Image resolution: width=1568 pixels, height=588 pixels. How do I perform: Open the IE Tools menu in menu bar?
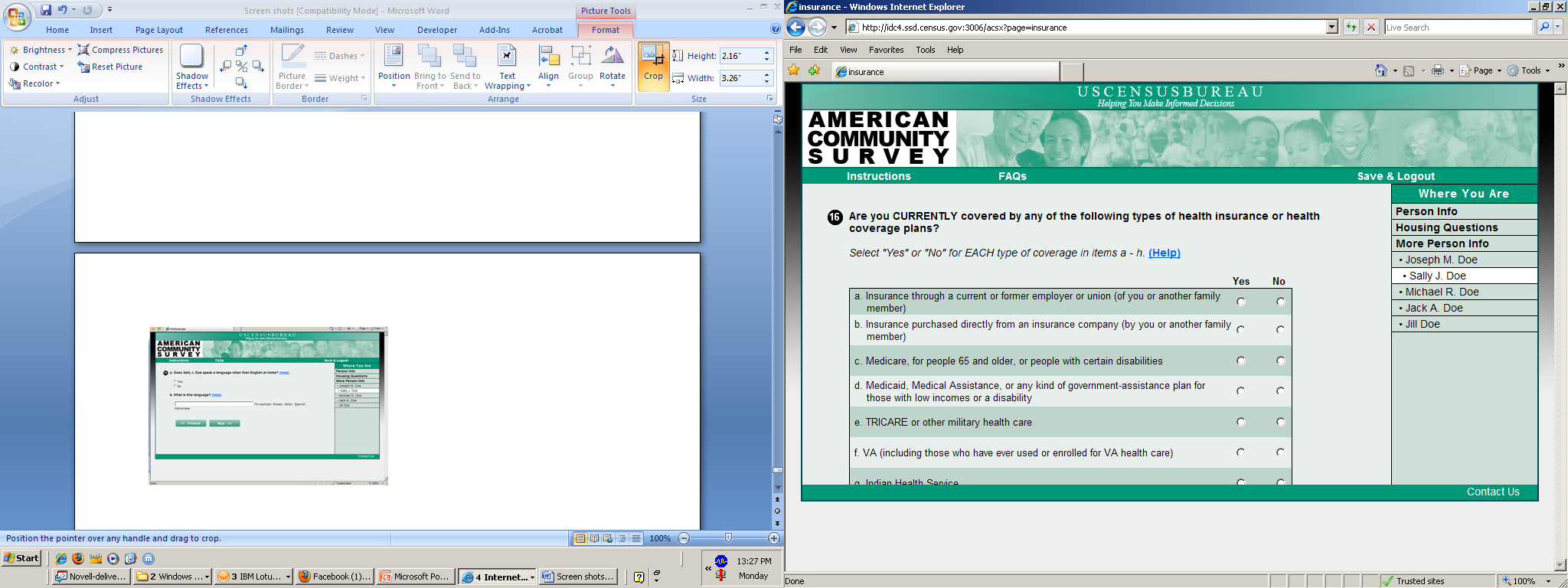[x=926, y=50]
